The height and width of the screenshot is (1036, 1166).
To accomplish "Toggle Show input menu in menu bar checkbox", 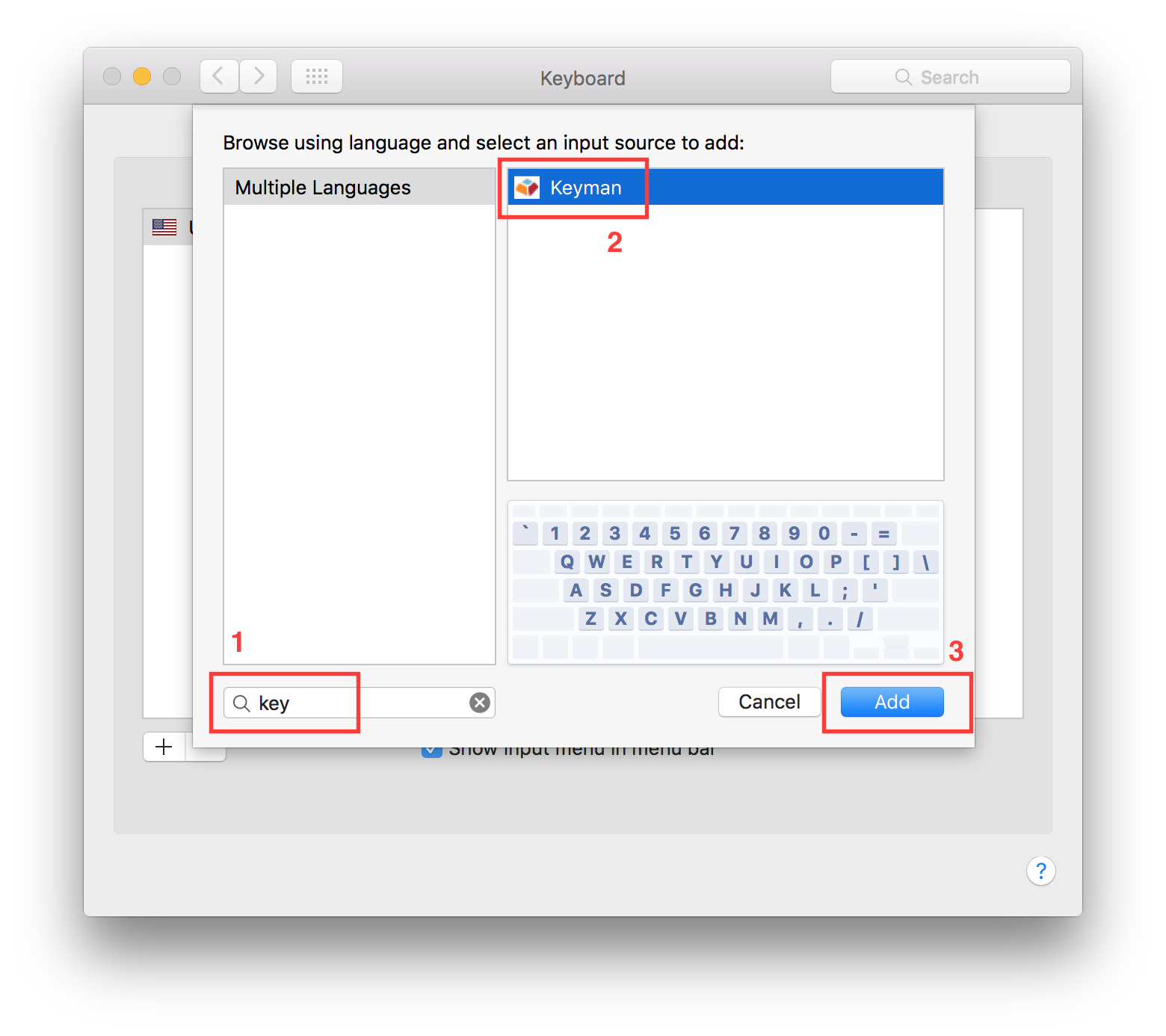I will [x=431, y=750].
